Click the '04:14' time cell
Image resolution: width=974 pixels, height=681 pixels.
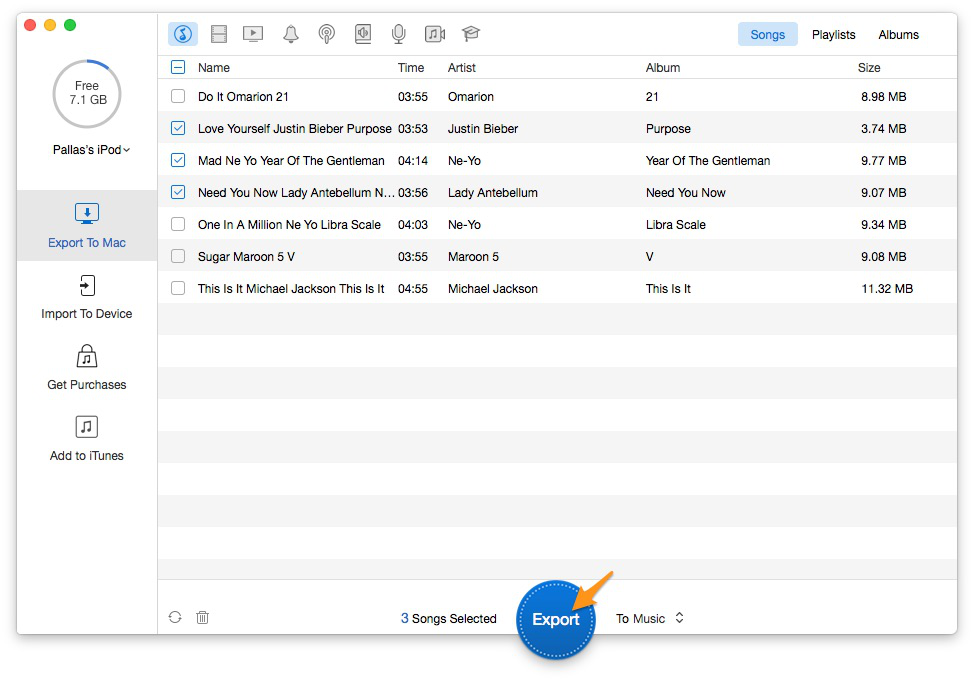(413, 160)
